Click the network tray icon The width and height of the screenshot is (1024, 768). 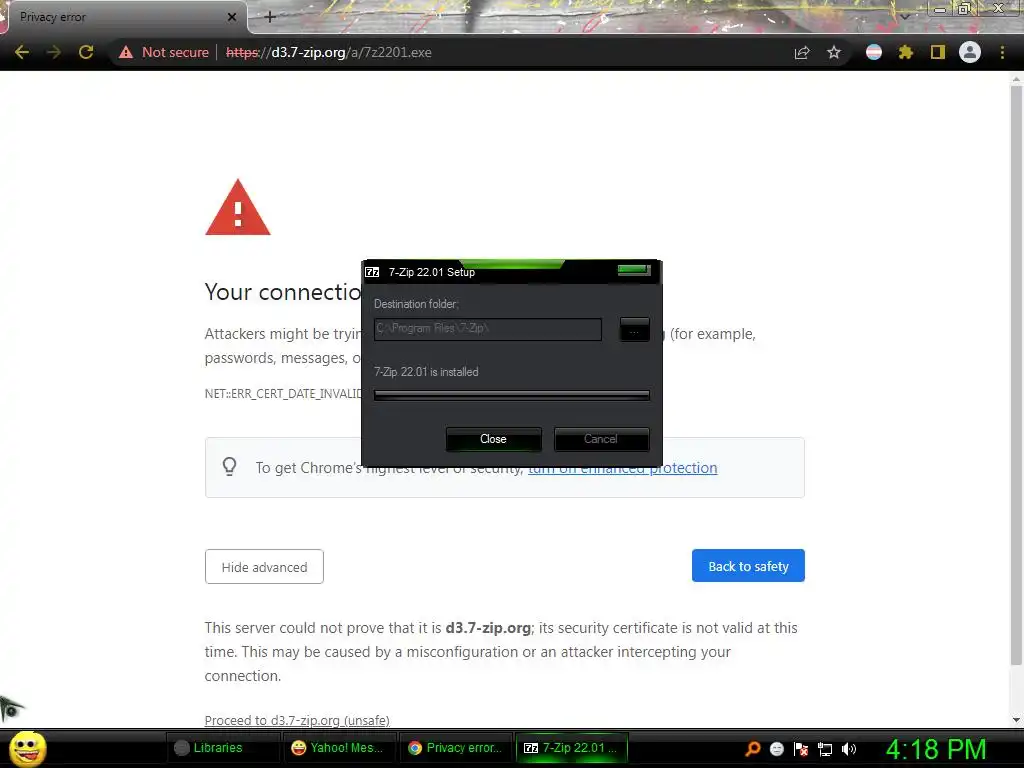tap(825, 749)
